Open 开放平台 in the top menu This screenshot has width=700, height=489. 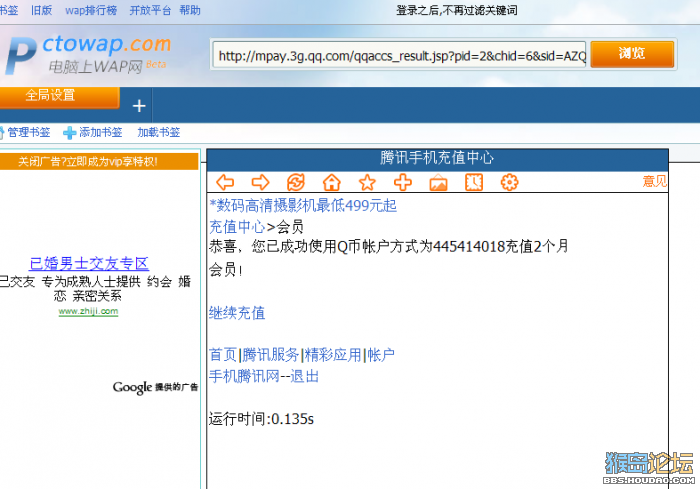(150, 10)
